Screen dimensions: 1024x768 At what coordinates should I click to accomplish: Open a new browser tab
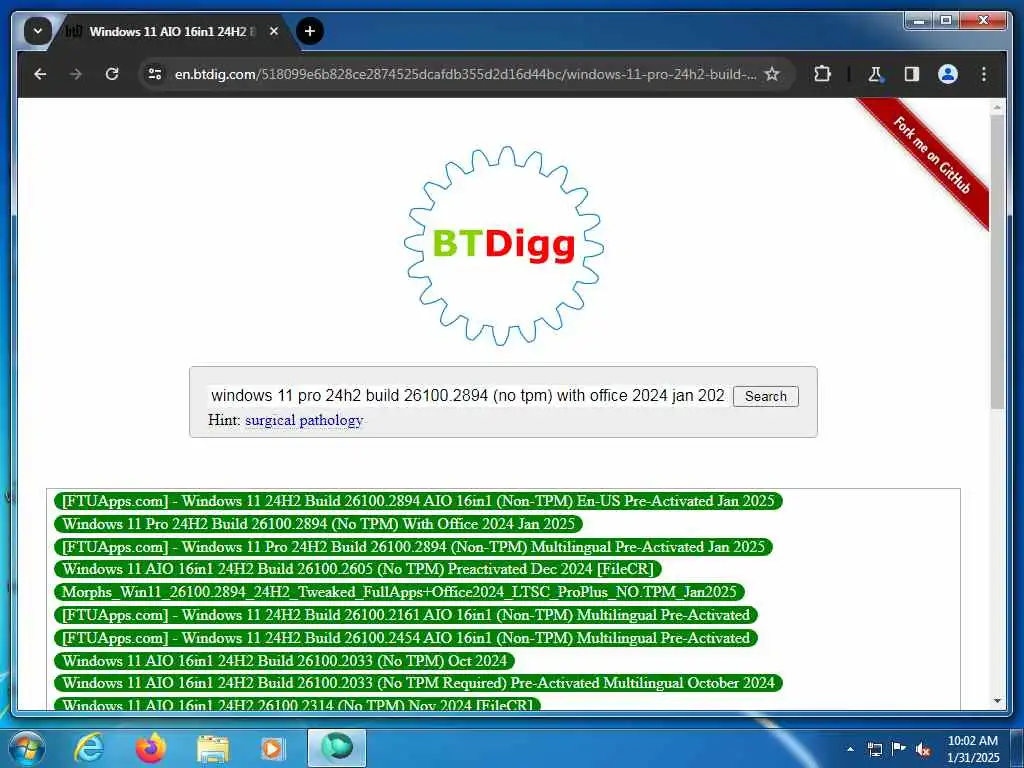[310, 31]
